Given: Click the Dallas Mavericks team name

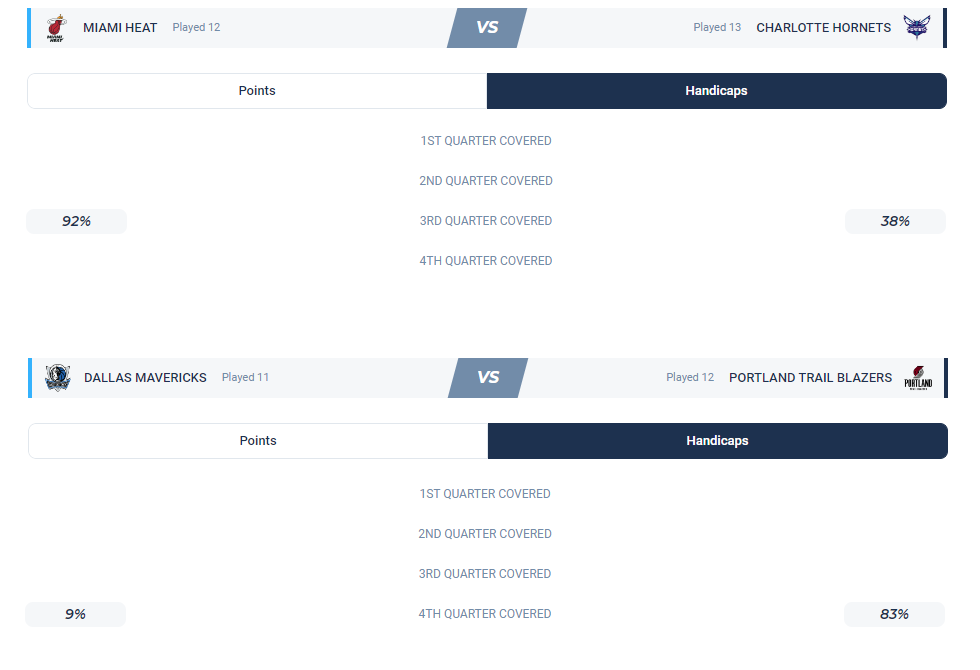Looking at the screenshot, I should click(145, 378).
